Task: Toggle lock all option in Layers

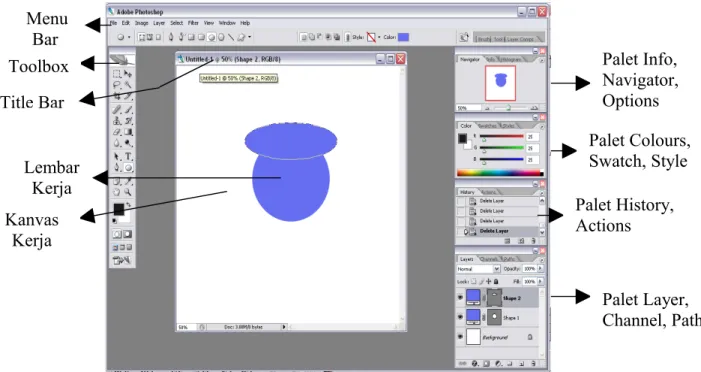Action: click(496, 281)
